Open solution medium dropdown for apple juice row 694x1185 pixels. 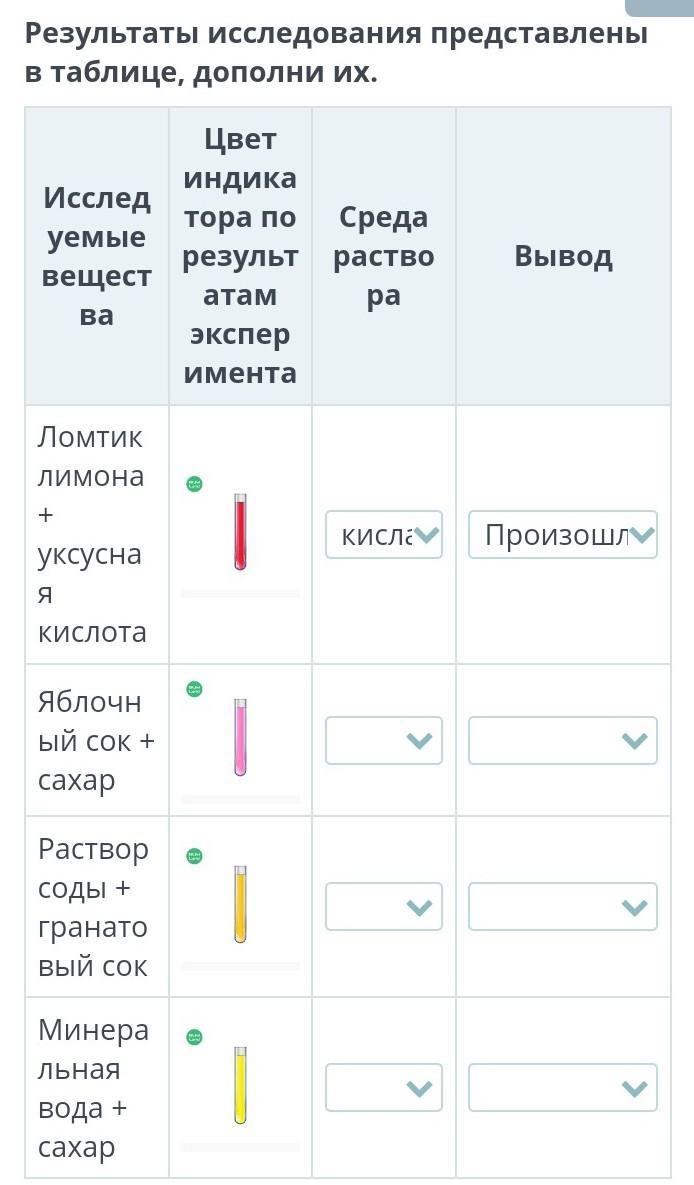[384, 741]
